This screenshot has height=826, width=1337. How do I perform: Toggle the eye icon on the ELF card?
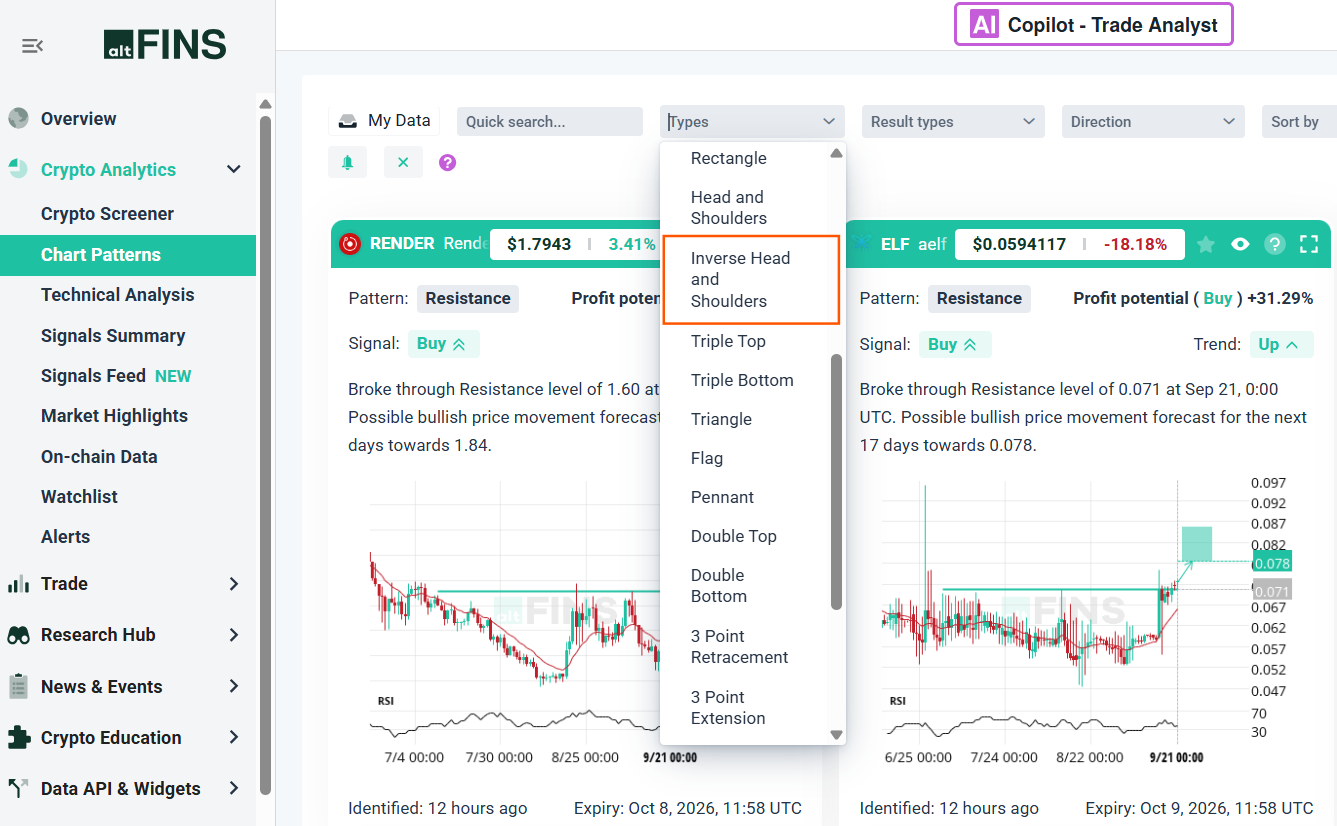(x=1240, y=244)
